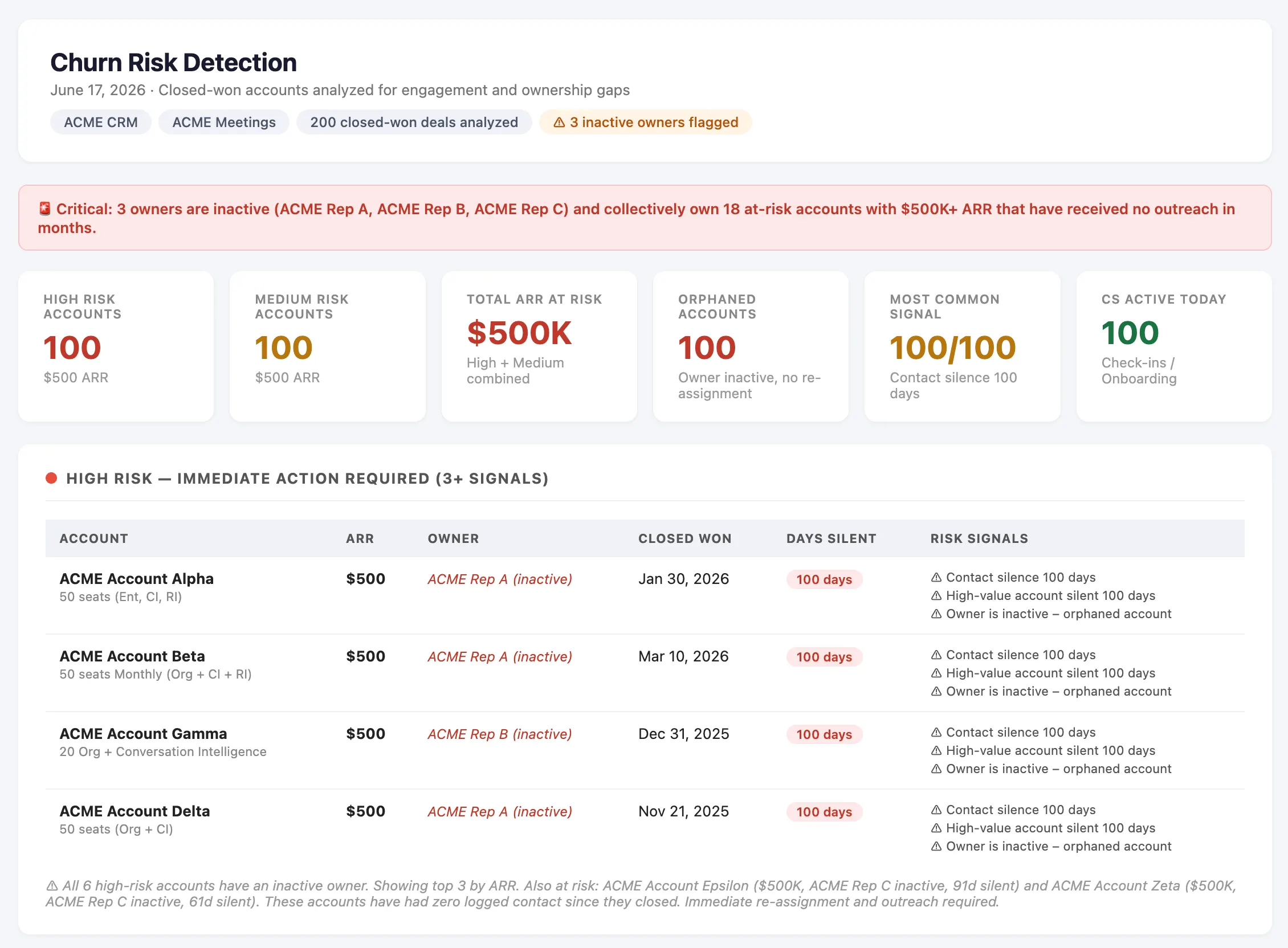Click owner ACME Rep A in Delta row
Viewport: 1288px width, 948px height.
point(499,811)
